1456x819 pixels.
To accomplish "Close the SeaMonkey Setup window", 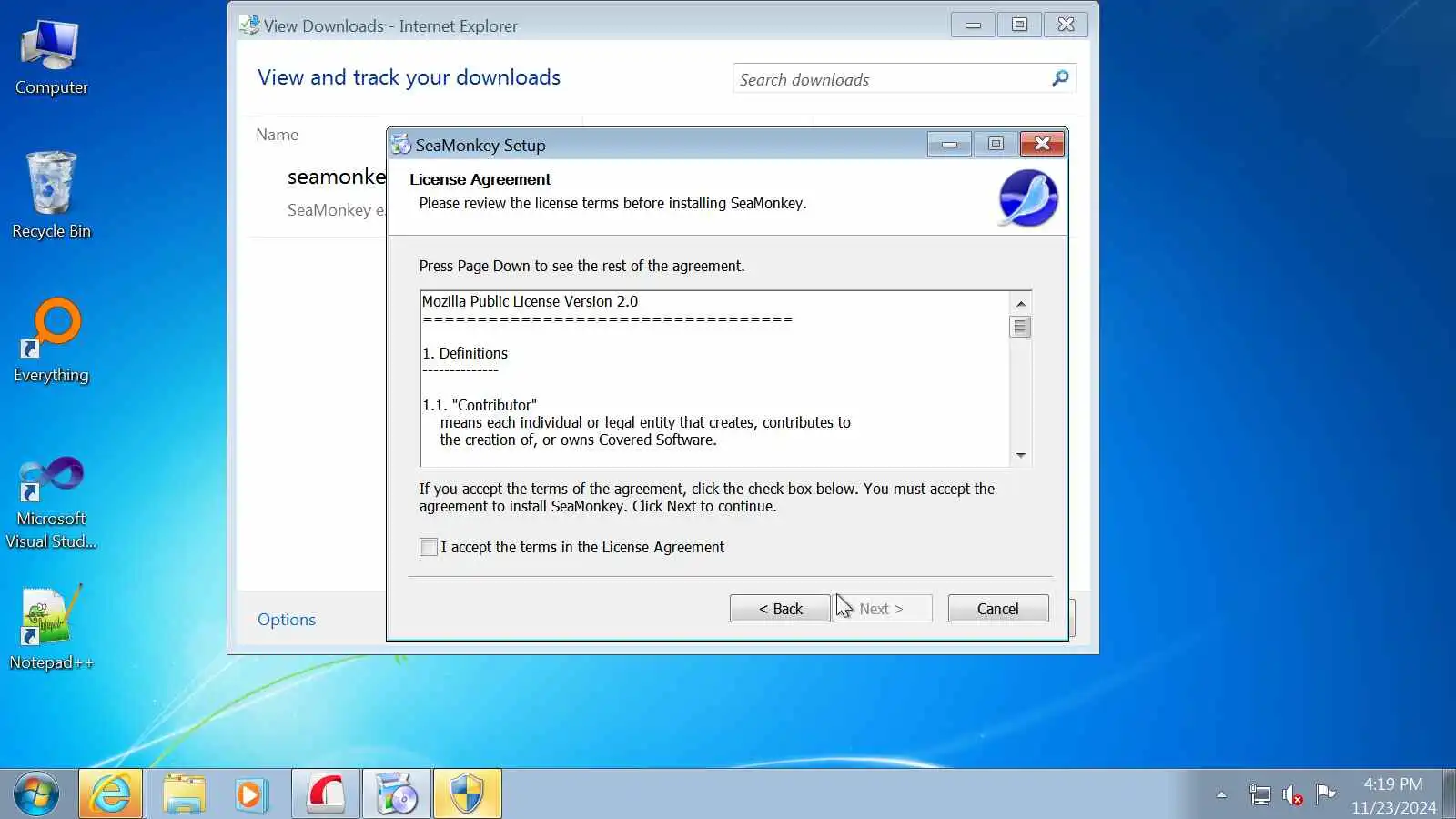I will point(1042,144).
